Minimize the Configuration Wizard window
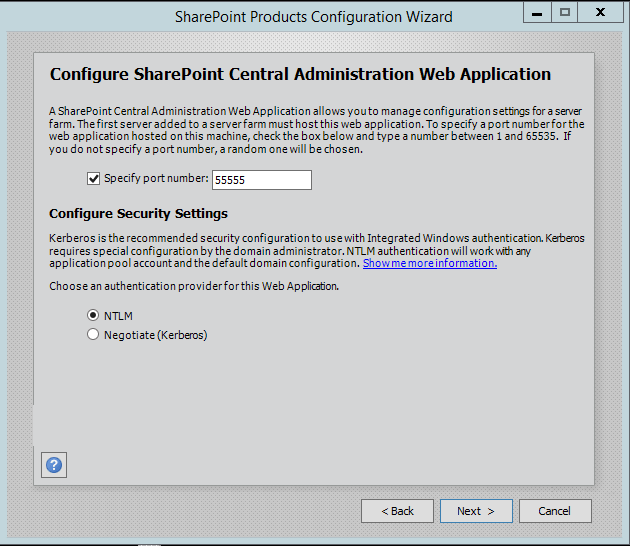Viewport: 630px width, 546px height. pyautogui.click(x=537, y=12)
